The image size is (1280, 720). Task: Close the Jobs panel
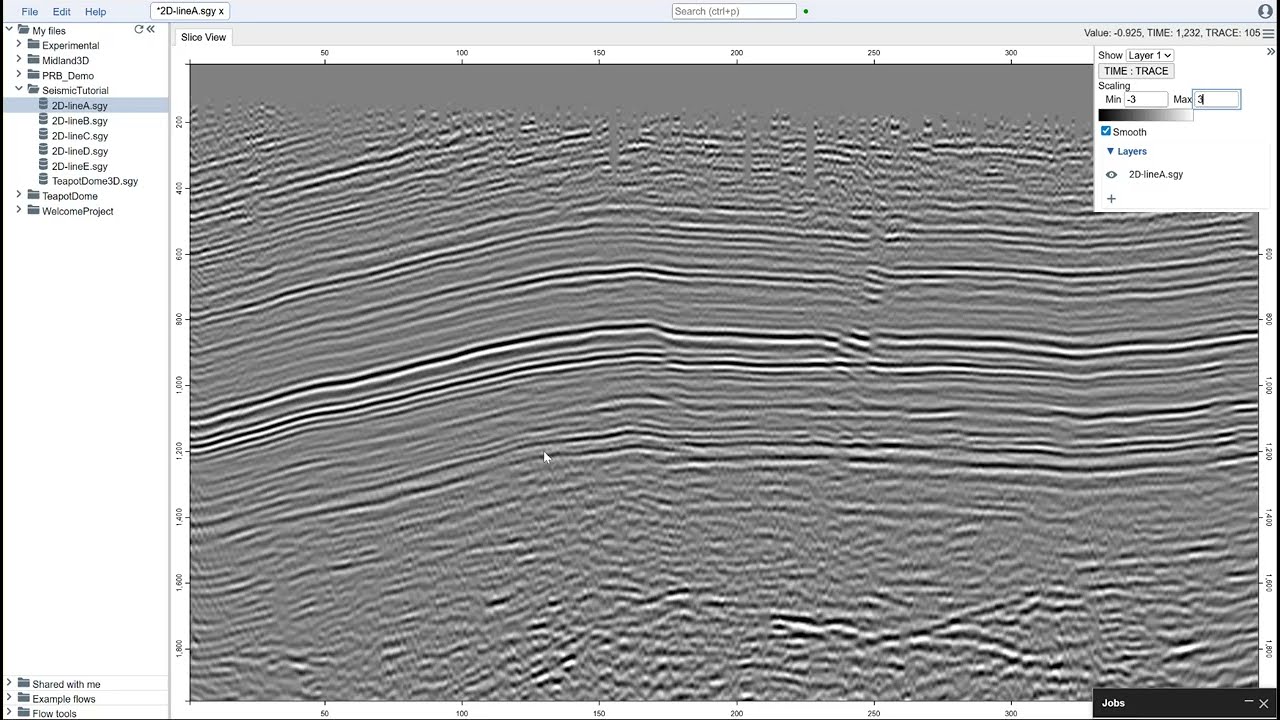pyautogui.click(x=1264, y=703)
